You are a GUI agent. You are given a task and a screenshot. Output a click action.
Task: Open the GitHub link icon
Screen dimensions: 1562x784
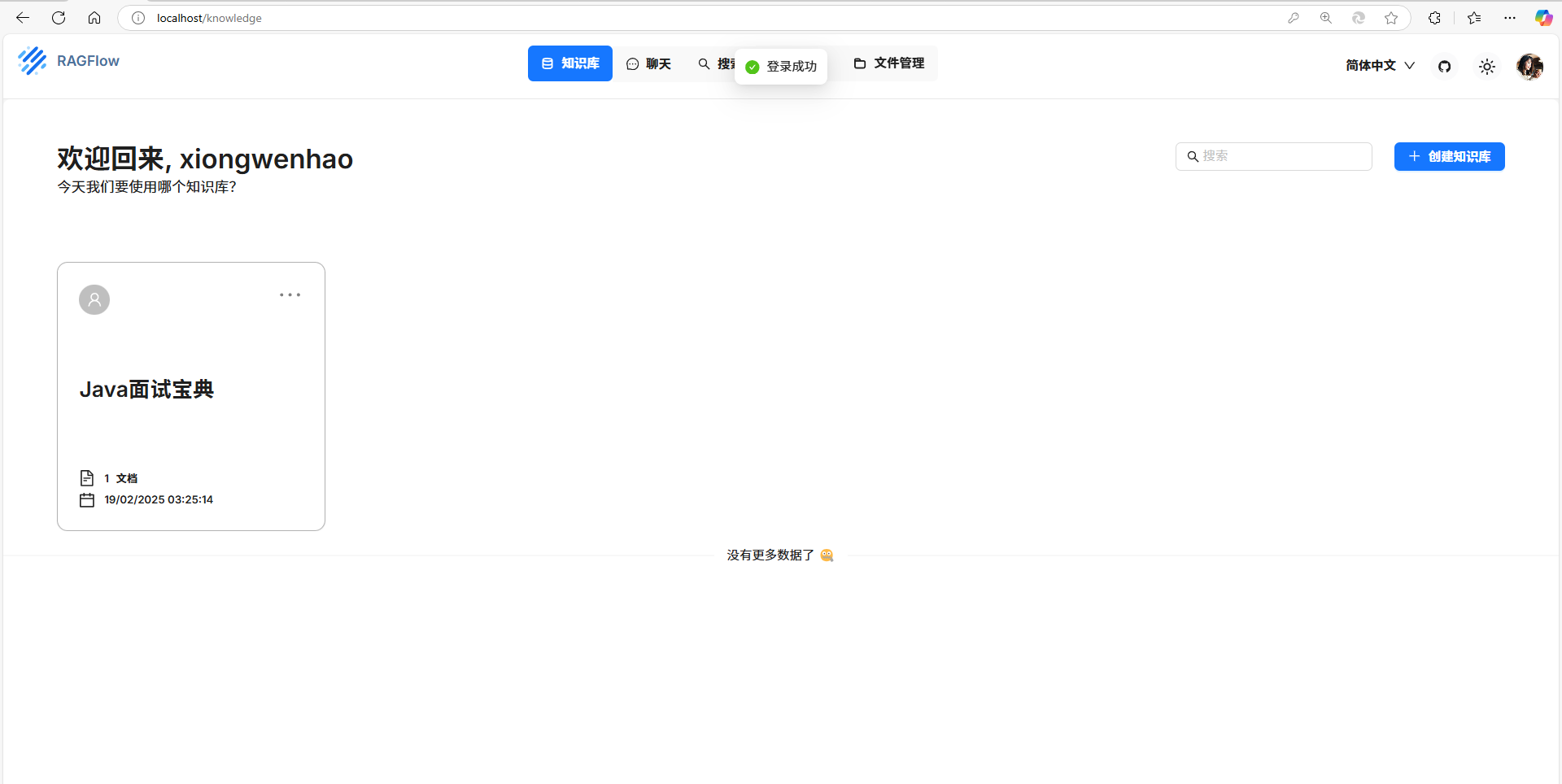coord(1445,67)
